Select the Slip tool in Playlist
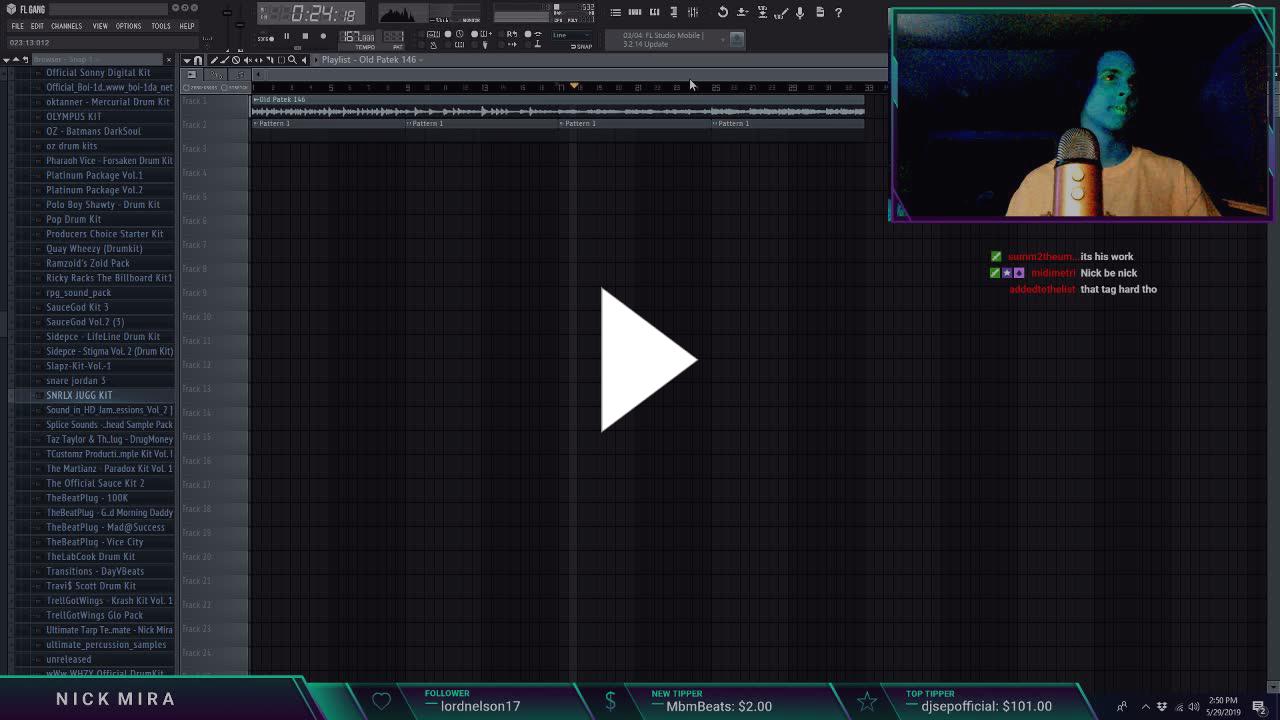The width and height of the screenshot is (1280, 720). pos(258,60)
